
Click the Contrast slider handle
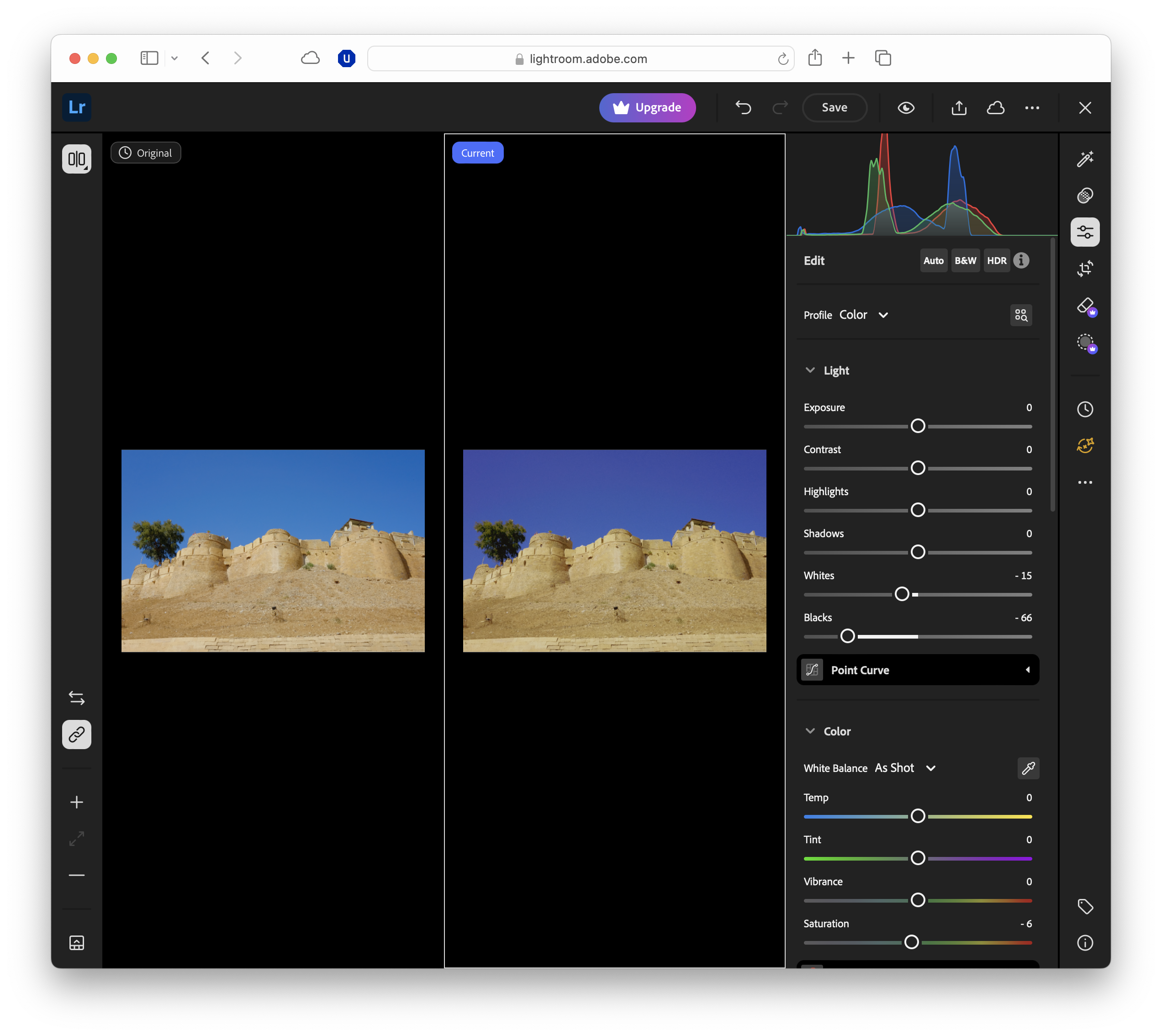(x=917, y=469)
